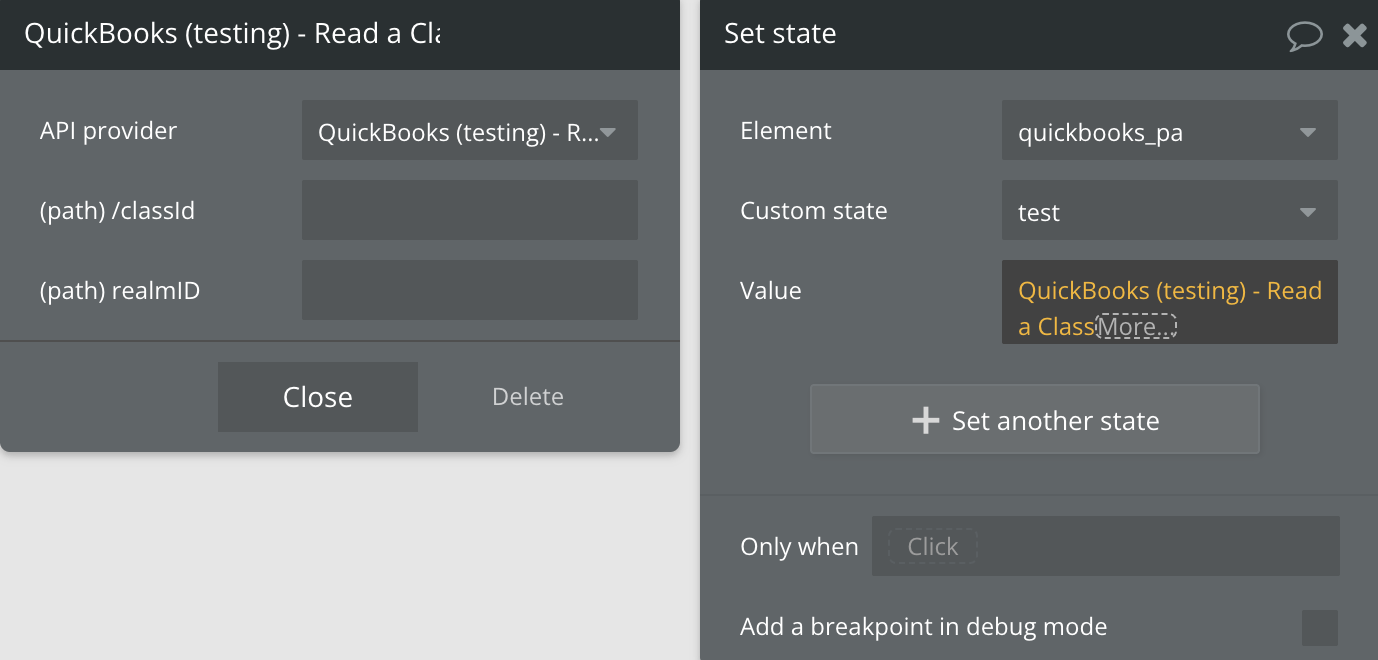Select the QuickBooks (testing) panel title bar
Screen dimensions: 1378x660
(232, 34)
